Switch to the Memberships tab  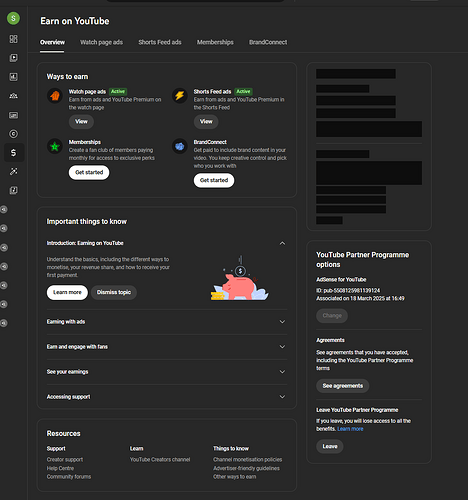pos(215,42)
